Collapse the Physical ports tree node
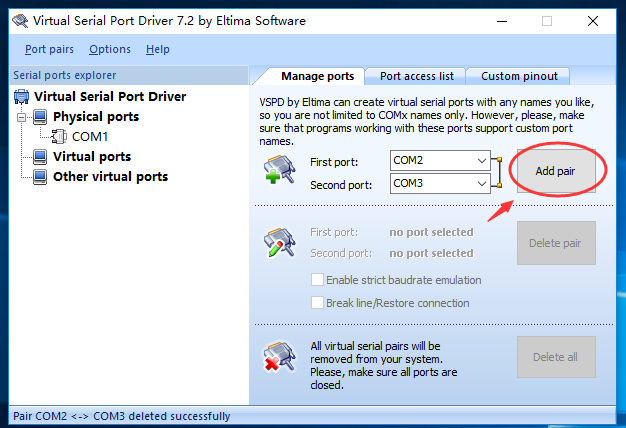 [x=22, y=117]
